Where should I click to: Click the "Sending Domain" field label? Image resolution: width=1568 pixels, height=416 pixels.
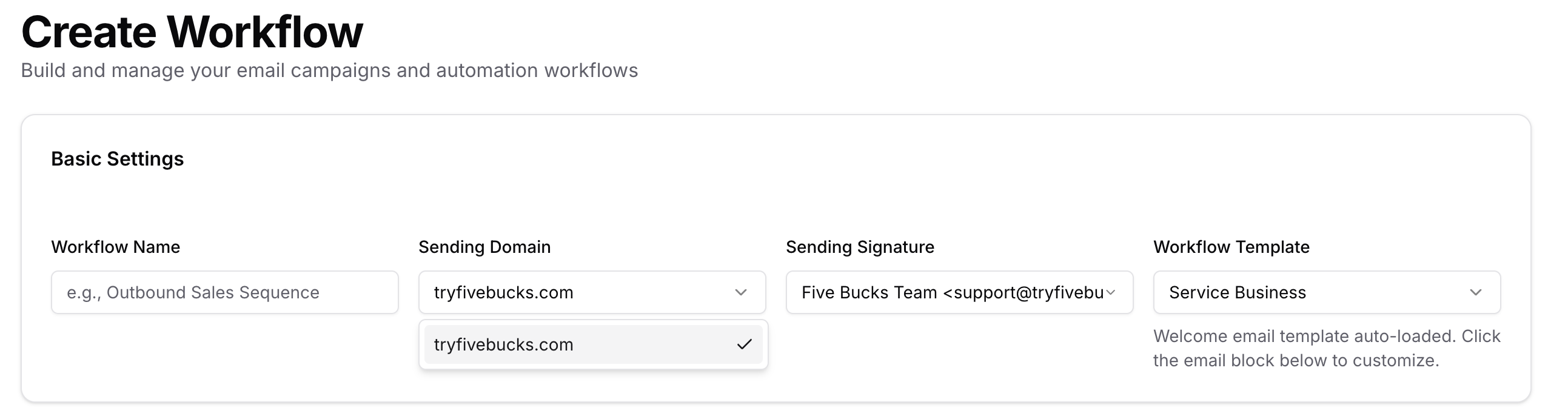[x=484, y=247]
